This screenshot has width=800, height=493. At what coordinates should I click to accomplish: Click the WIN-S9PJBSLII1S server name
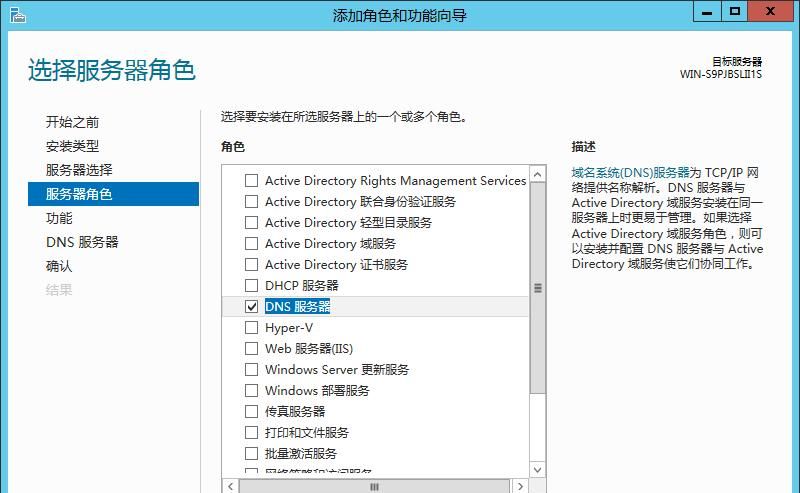pyautogui.click(x=720, y=75)
